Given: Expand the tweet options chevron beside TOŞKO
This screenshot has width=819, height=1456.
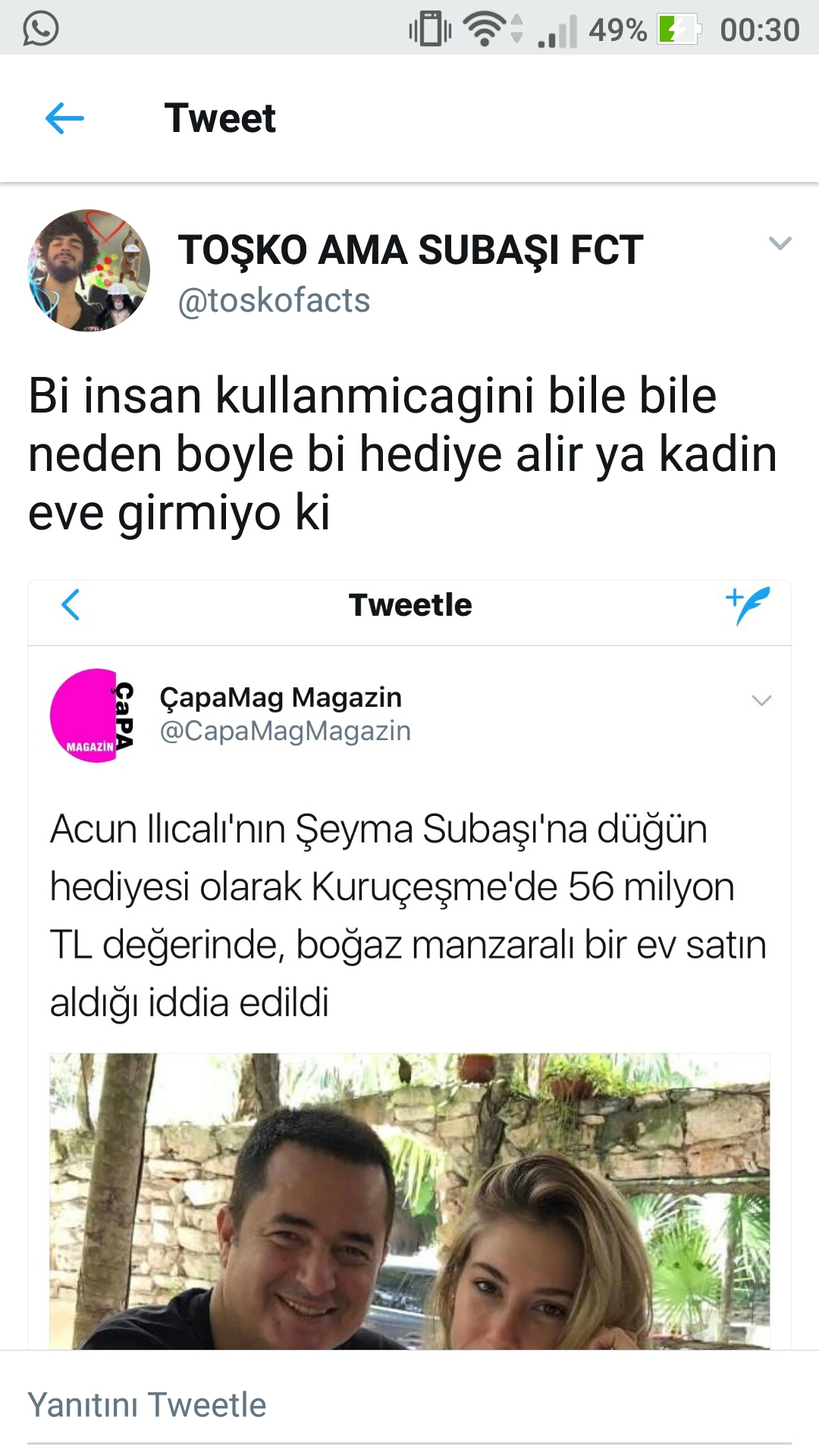Looking at the screenshot, I should (780, 243).
